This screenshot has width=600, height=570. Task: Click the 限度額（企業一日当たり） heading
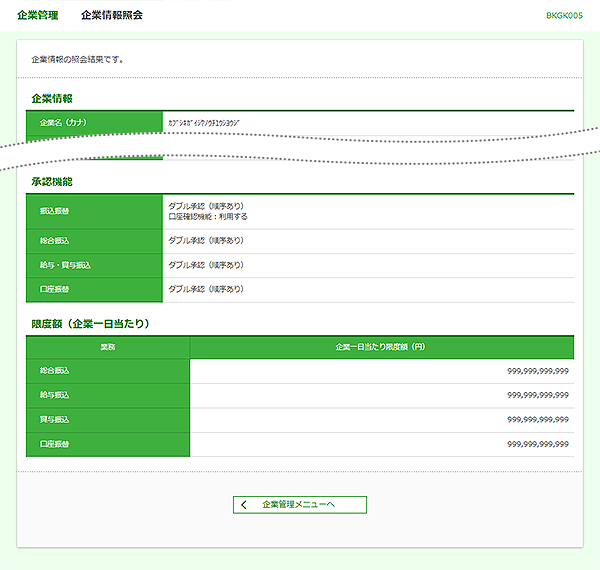pos(90,324)
